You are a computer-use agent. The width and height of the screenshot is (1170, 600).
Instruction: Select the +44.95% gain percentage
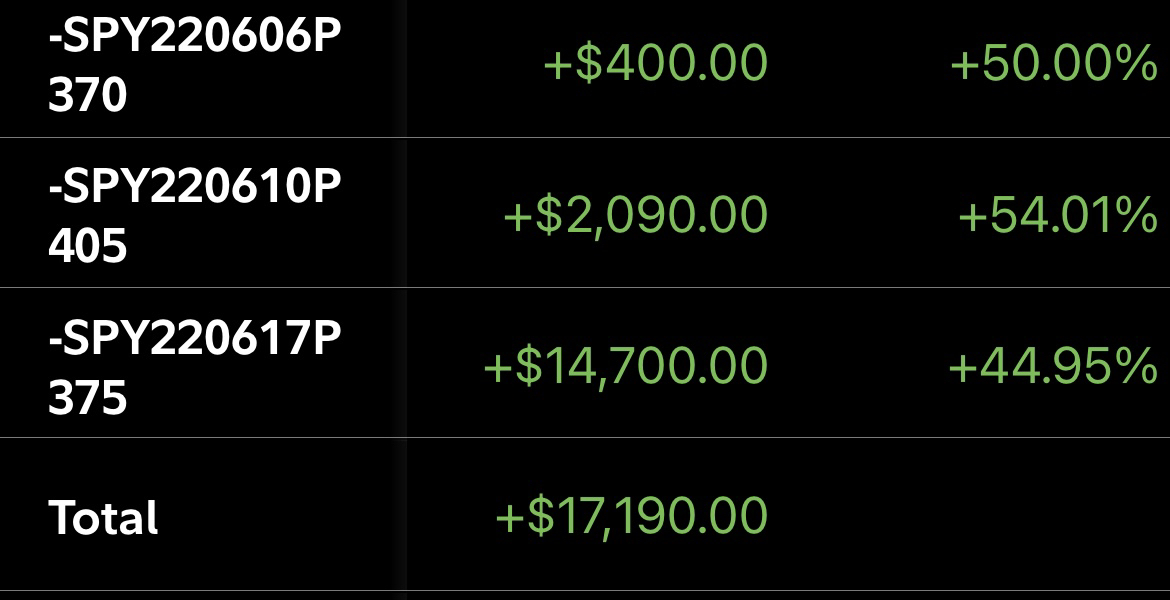1053,367
